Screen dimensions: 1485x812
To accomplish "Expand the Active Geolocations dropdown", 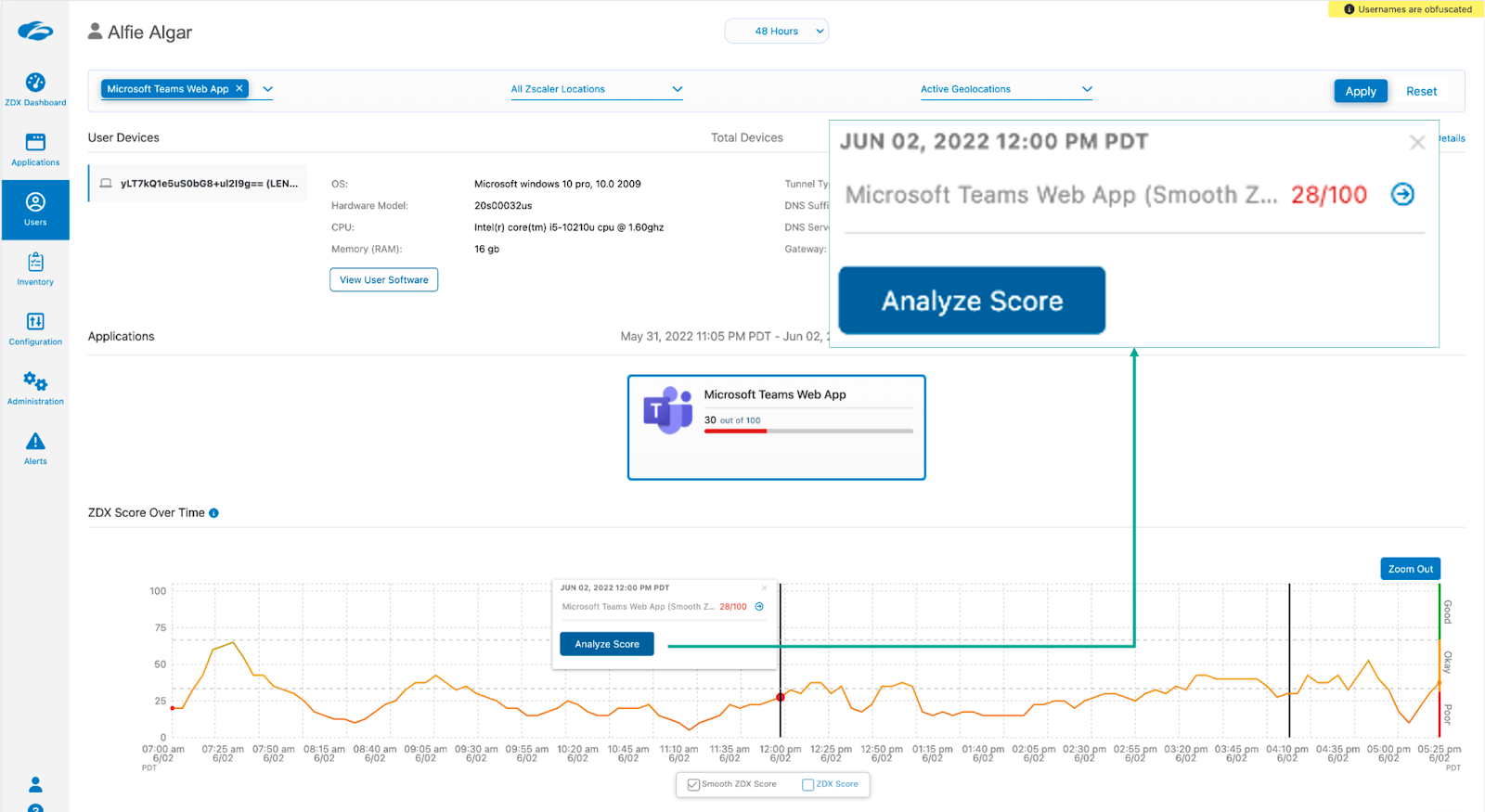I will click(1005, 89).
